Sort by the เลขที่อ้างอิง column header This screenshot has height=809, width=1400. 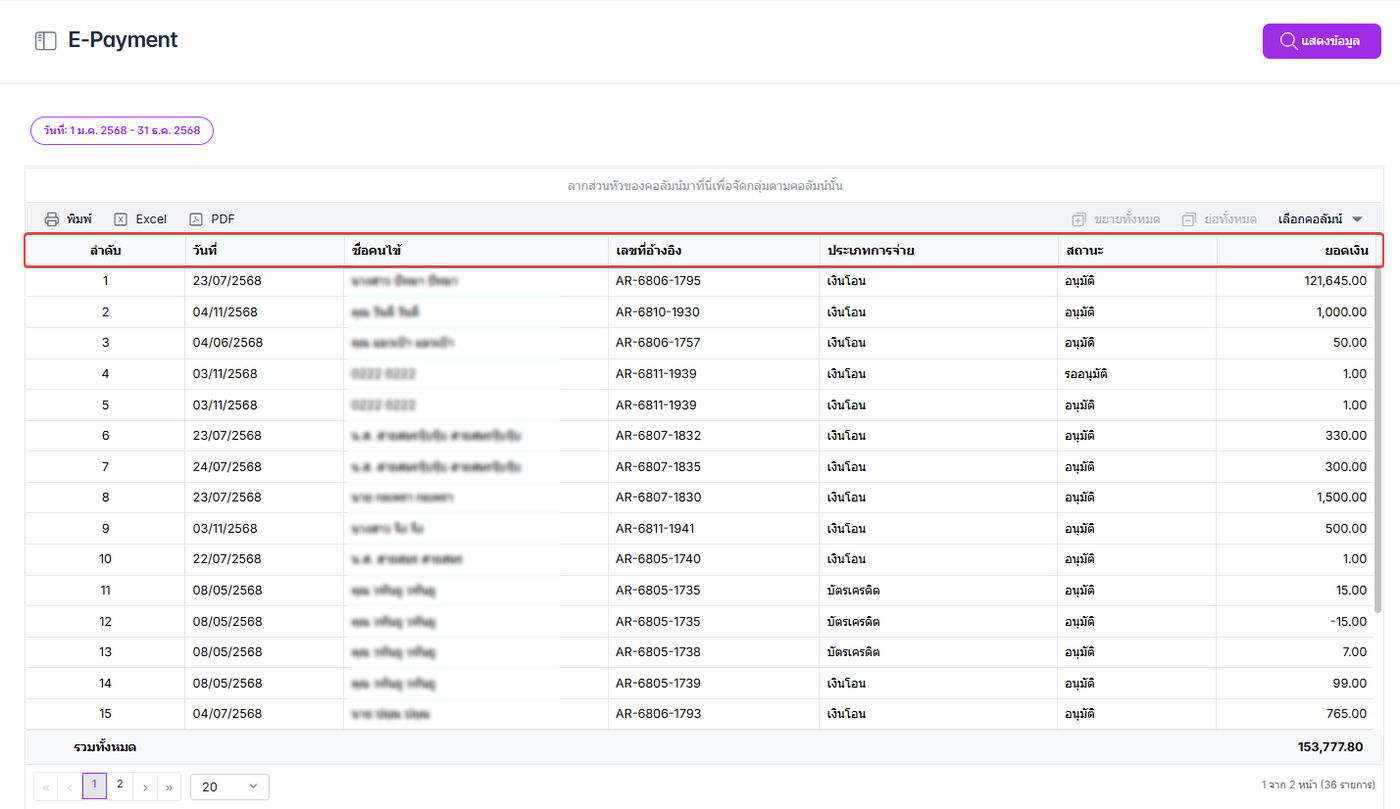713,250
